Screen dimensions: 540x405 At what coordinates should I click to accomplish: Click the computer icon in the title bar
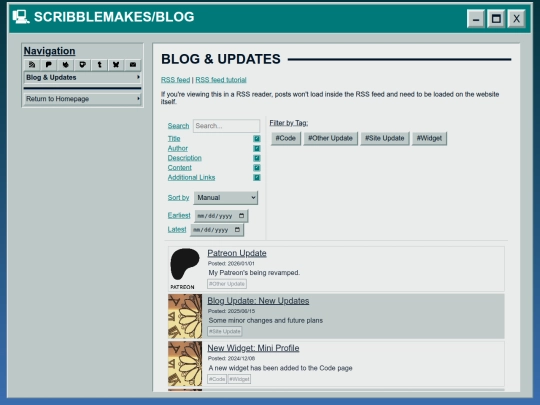[21, 17]
